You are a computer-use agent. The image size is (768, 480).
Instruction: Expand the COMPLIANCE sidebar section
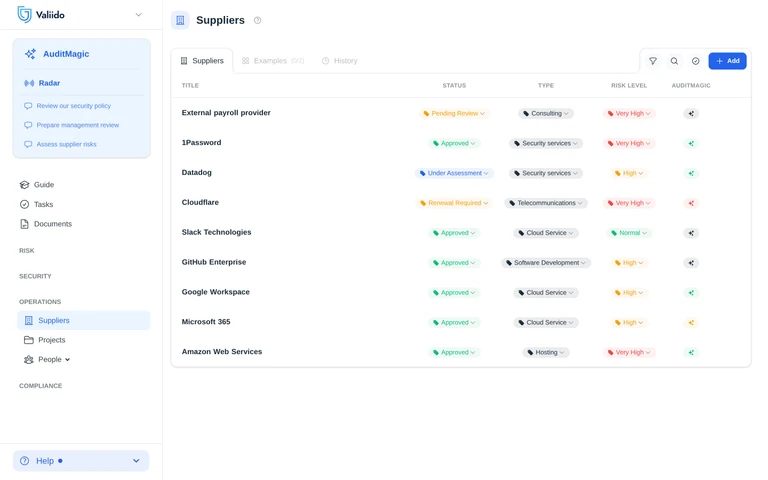(41, 386)
